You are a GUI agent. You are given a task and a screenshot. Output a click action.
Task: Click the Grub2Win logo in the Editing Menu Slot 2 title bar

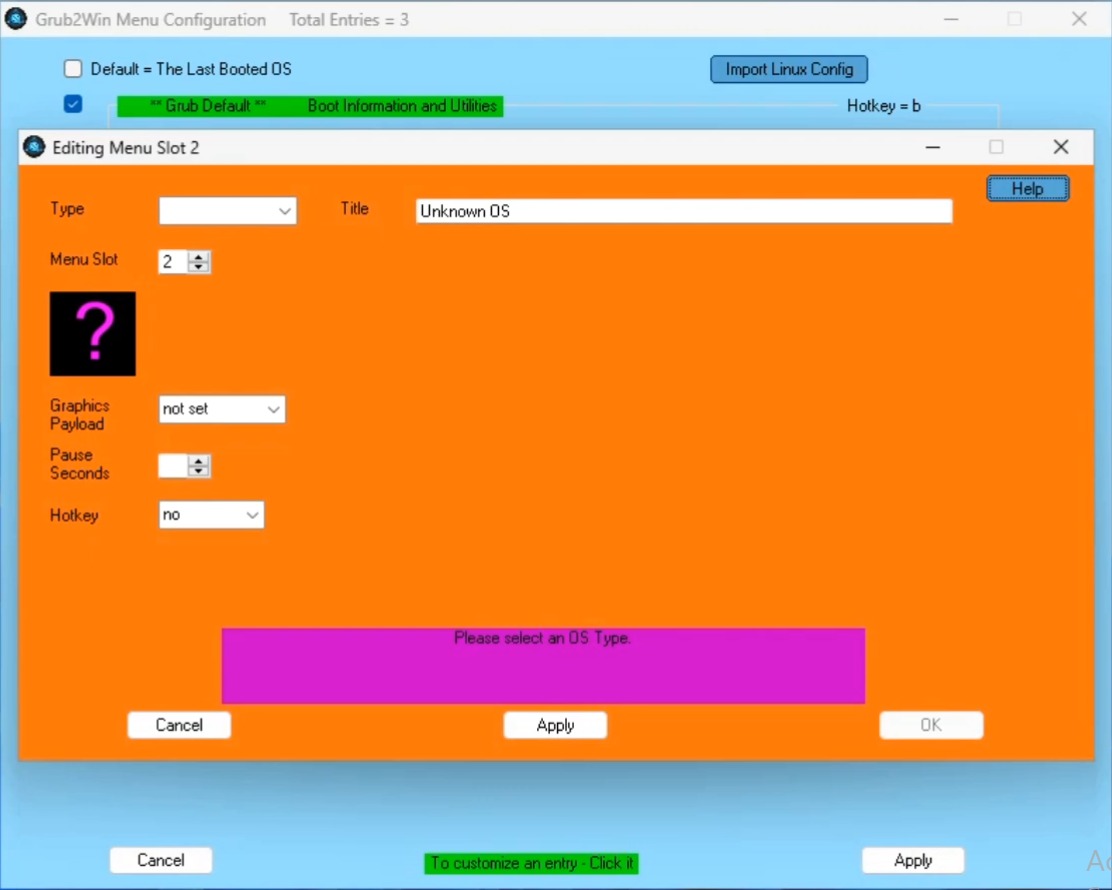coord(34,147)
